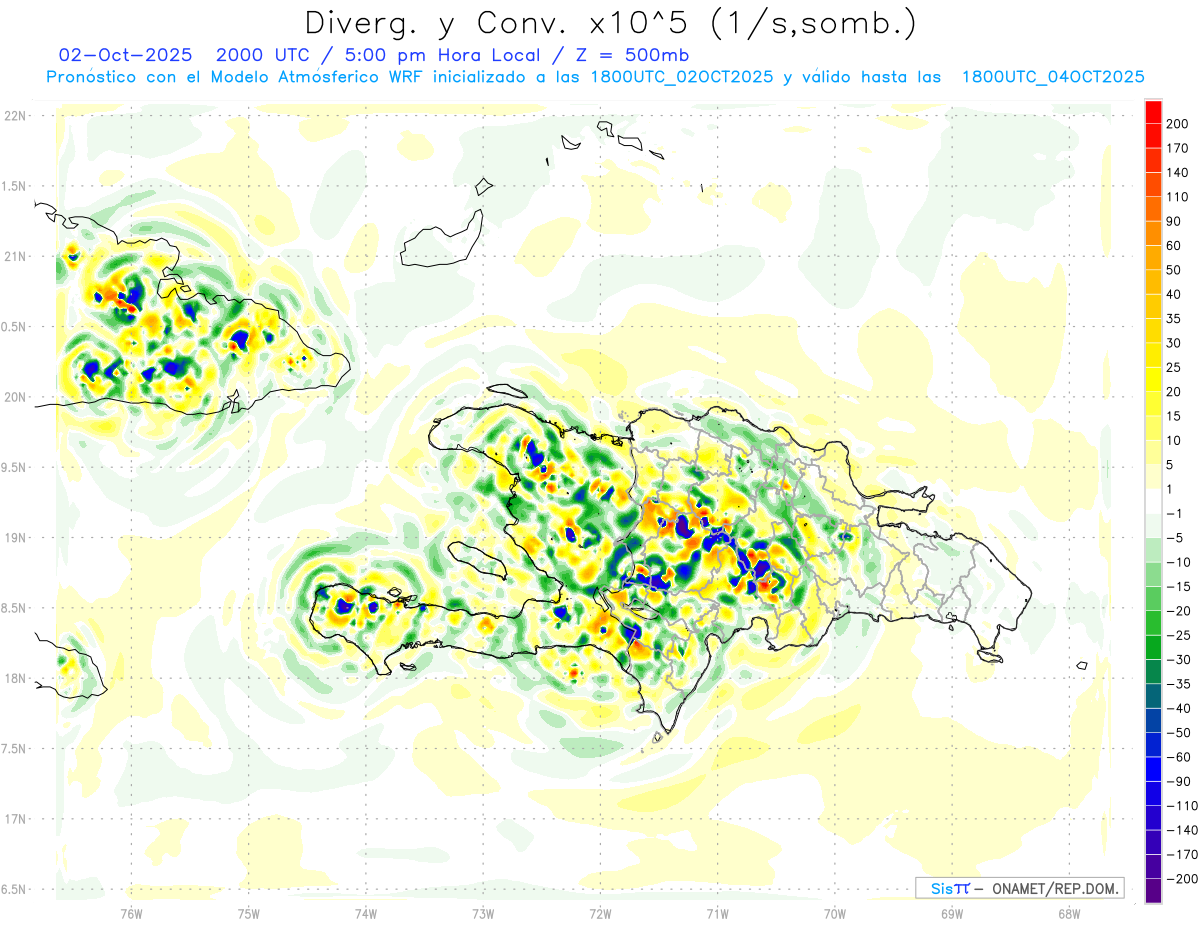Click the '-5' color scale label
The height and width of the screenshot is (927, 1200).
pyautogui.click(x=1175, y=538)
